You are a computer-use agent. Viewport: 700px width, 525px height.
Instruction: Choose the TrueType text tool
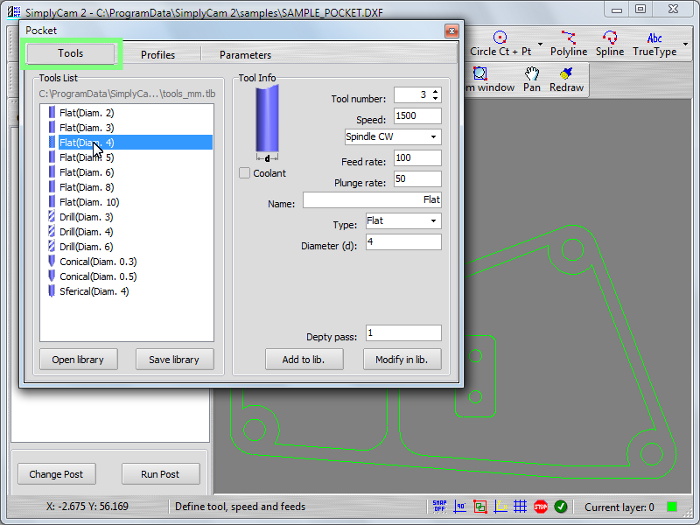pos(654,44)
